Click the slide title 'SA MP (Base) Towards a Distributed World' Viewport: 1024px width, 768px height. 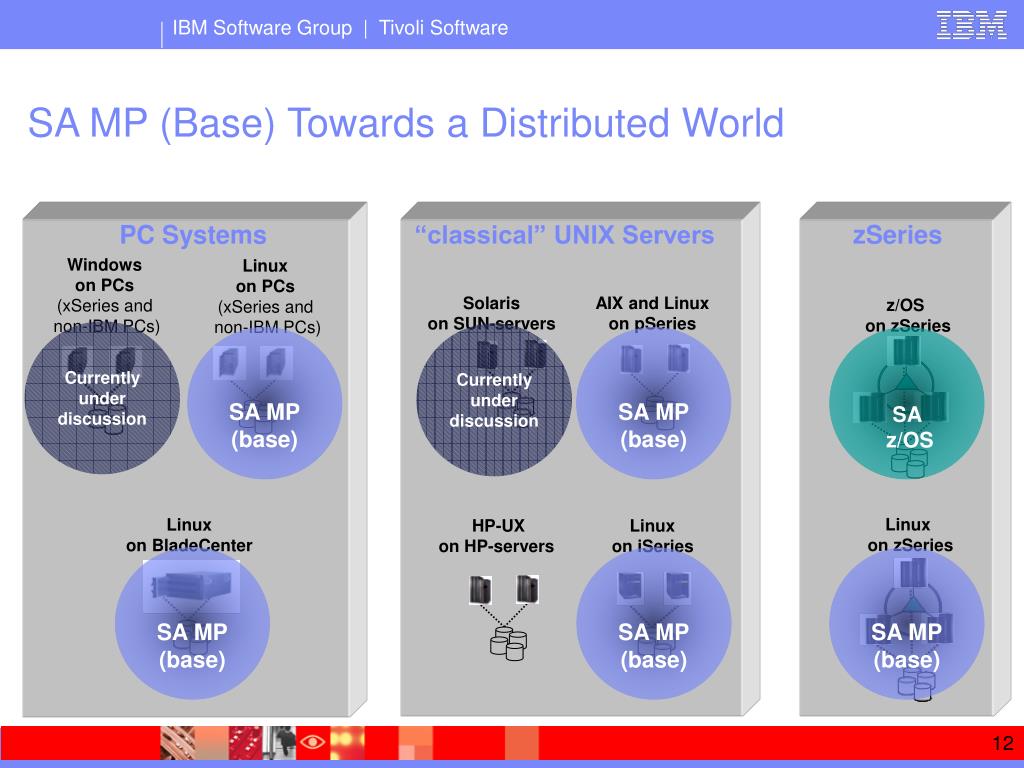click(406, 123)
